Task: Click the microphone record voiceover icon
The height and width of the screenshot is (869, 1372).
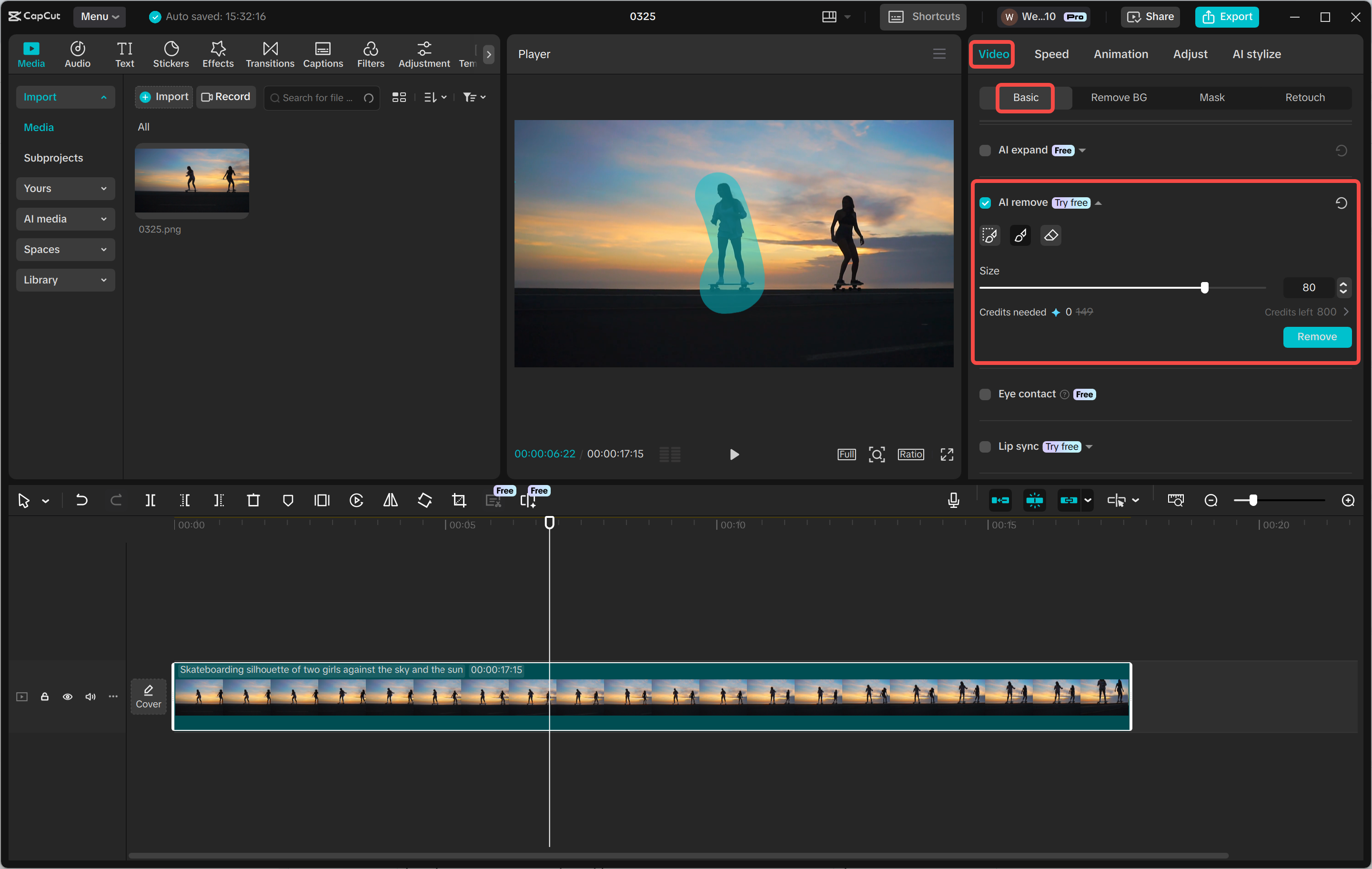Action: 953,500
